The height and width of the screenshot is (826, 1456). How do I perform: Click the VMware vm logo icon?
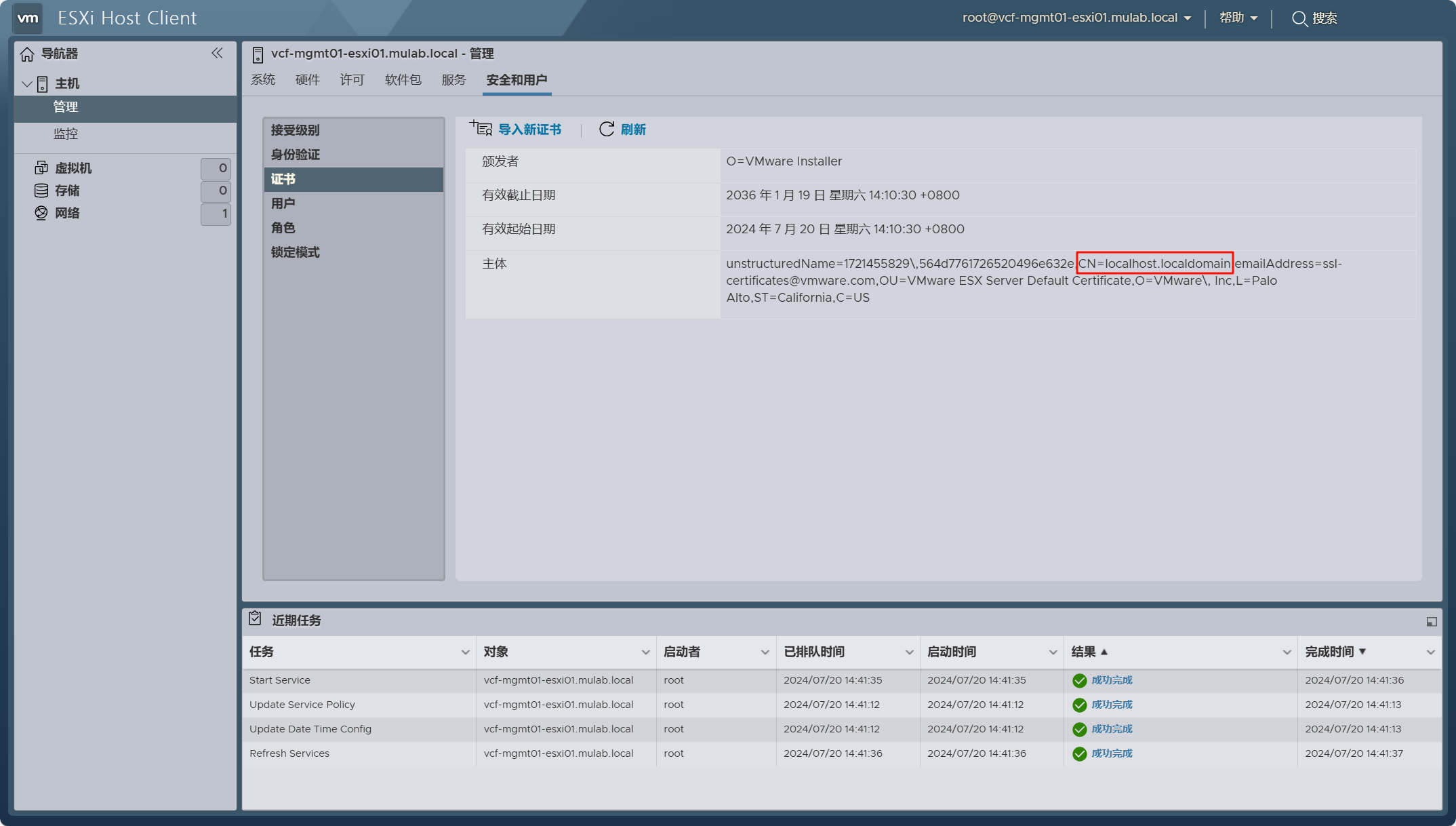[x=28, y=18]
